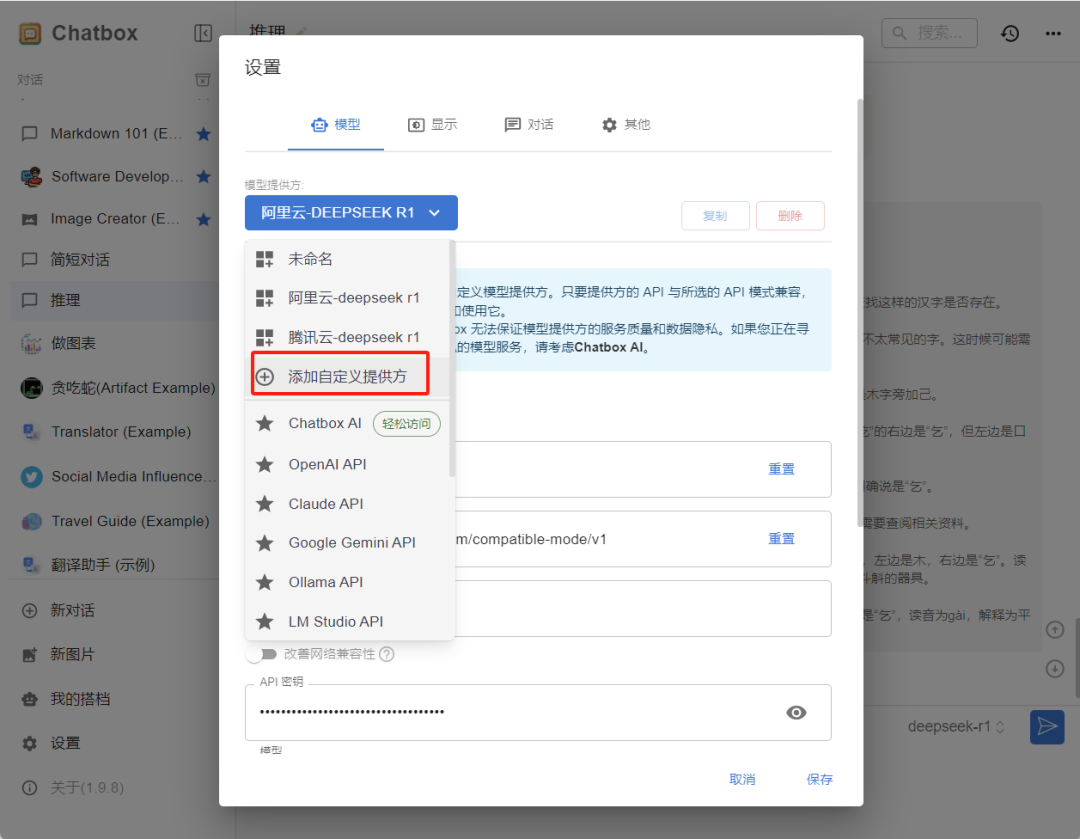Click the 关于 info icon
This screenshot has width=1080, height=839.
30,787
